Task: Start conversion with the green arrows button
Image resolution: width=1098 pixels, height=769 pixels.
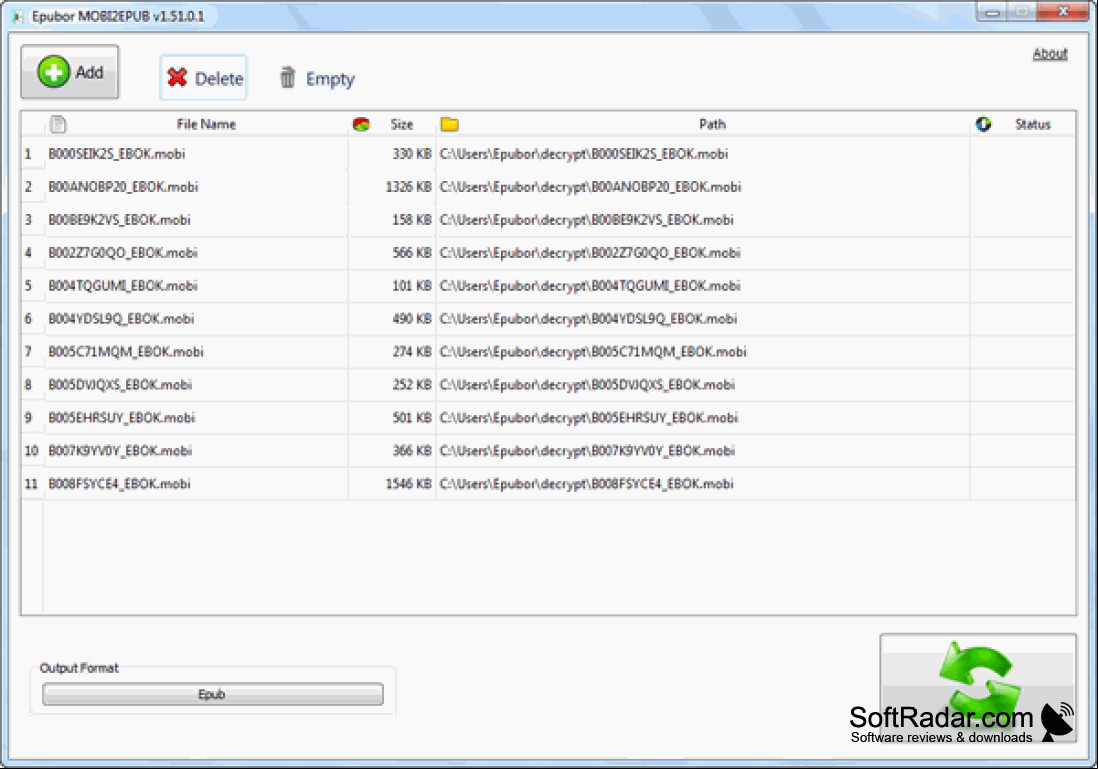Action: click(978, 688)
